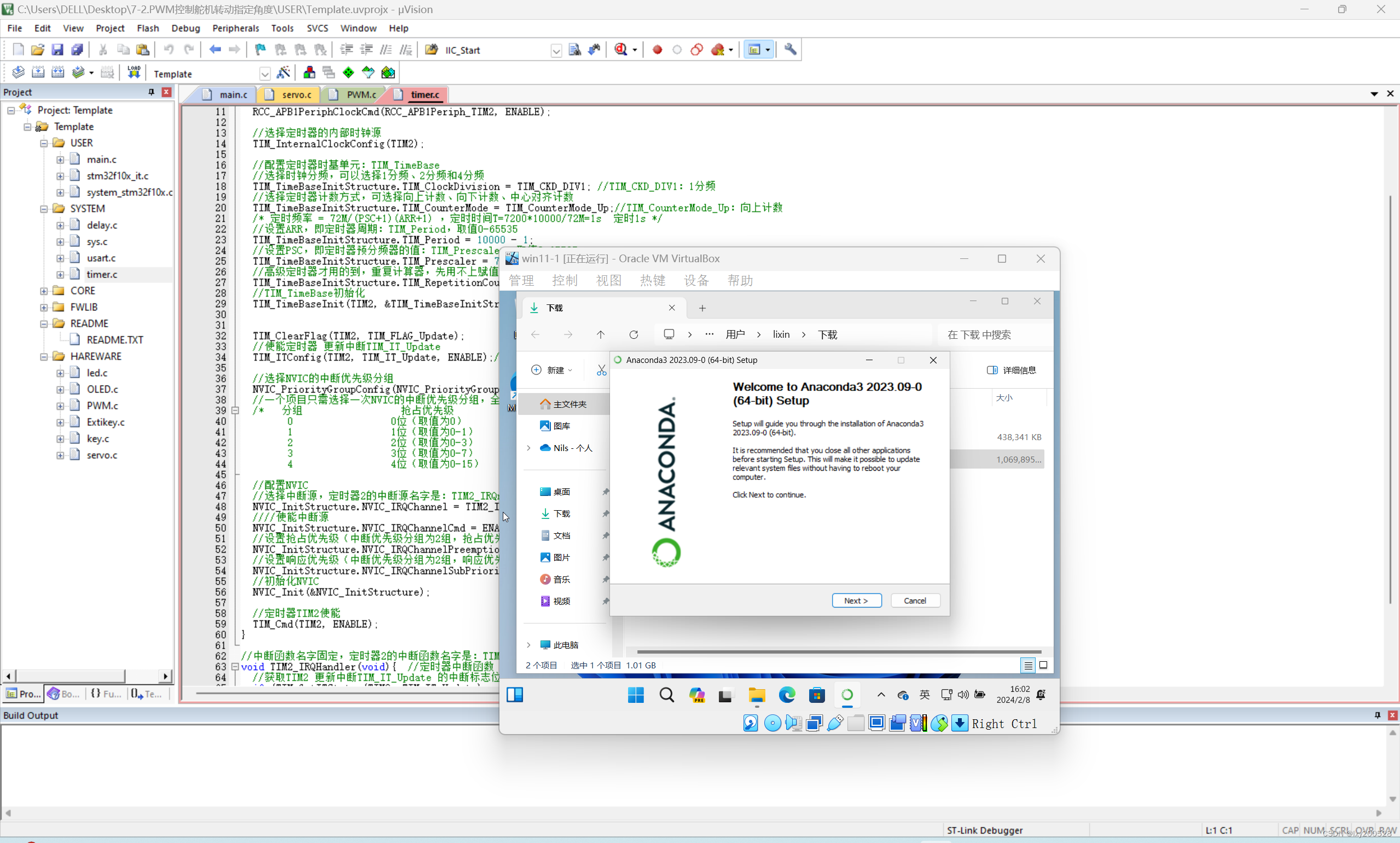Switch to the PWM.c tab
Image resolution: width=1400 pixels, height=843 pixels.
pos(355,95)
